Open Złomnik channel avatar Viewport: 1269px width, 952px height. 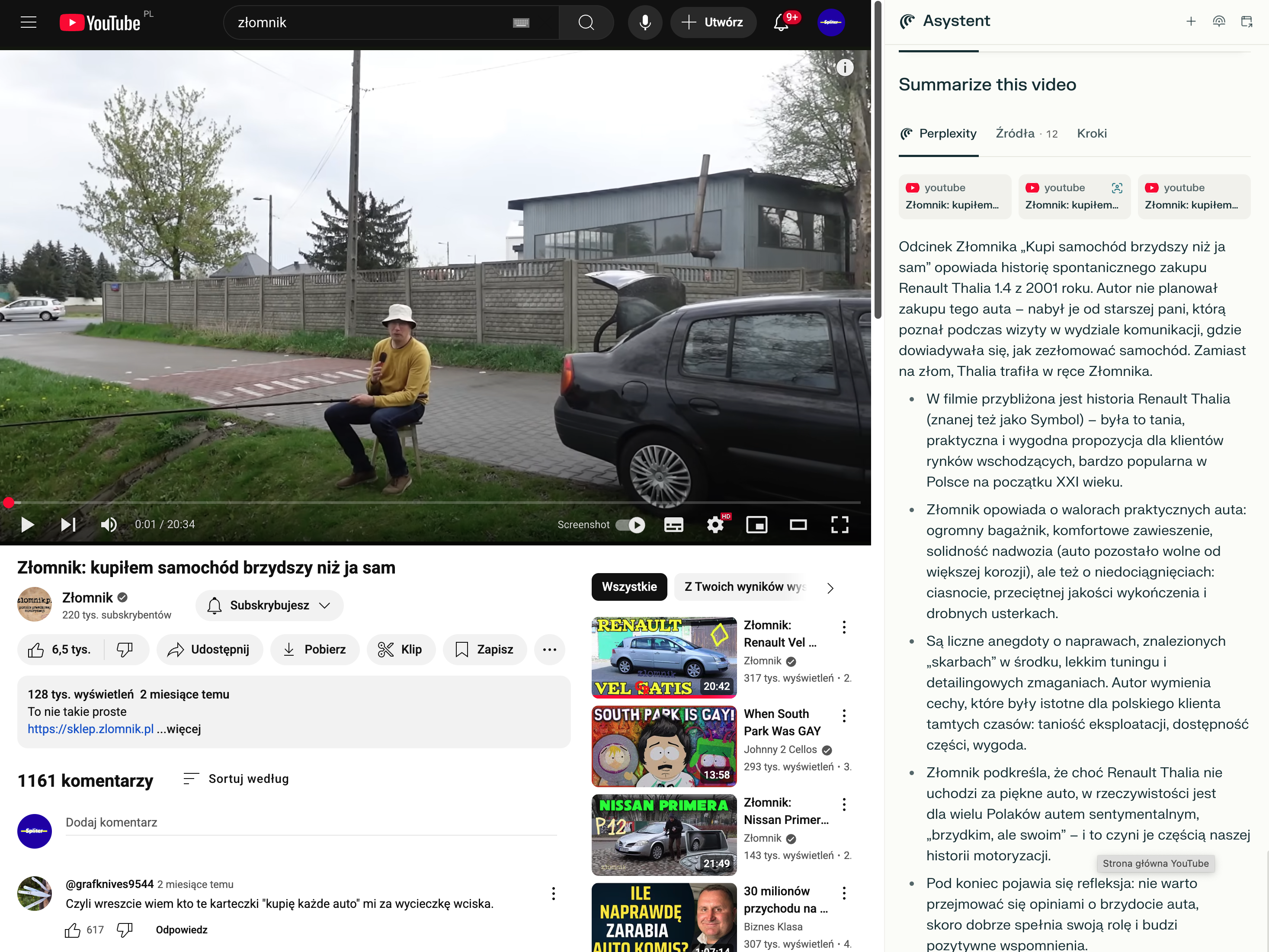35,604
